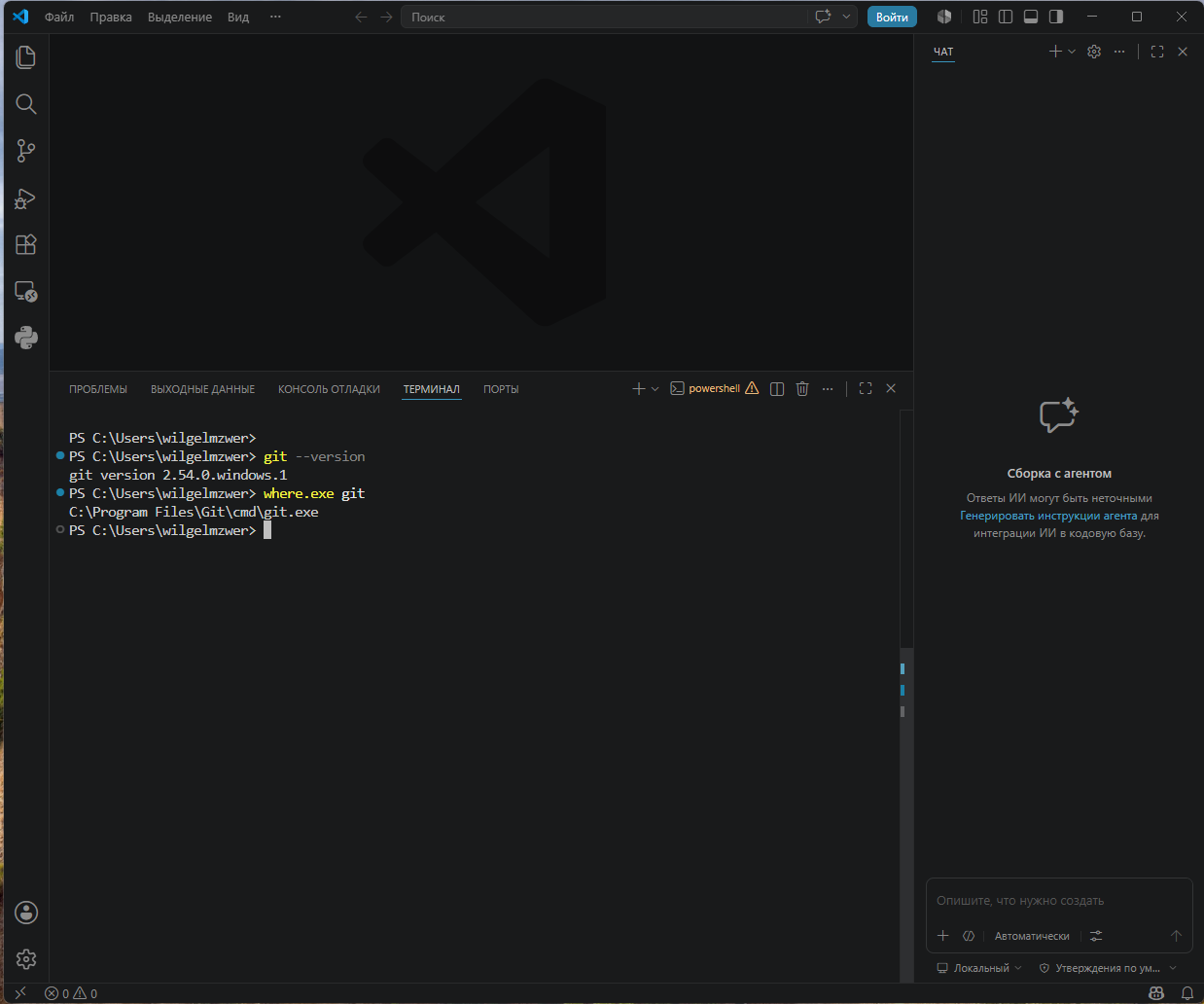Open the customize layout icon
1204x1004 pixels.
(980, 17)
